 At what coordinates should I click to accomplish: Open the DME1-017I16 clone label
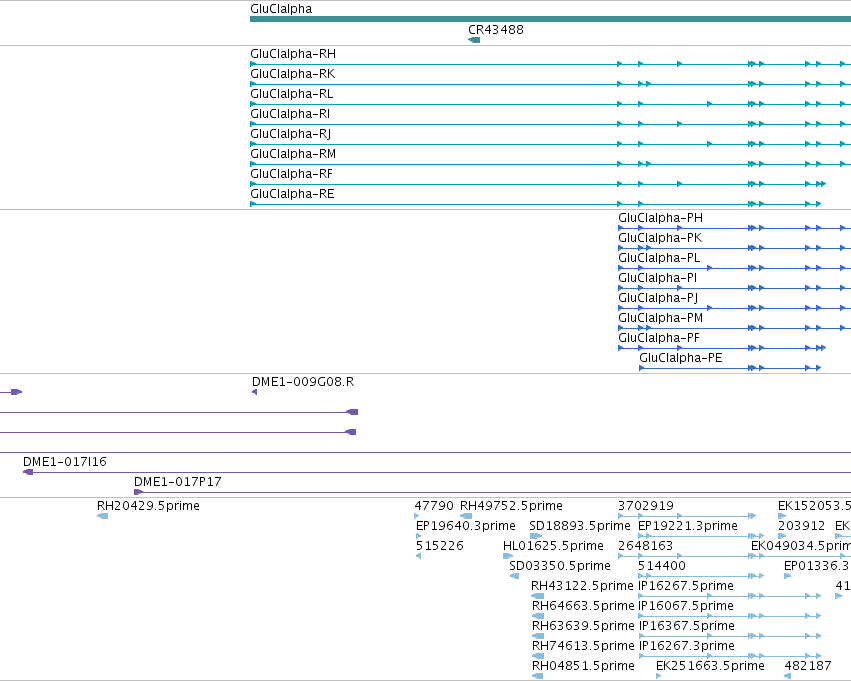(x=65, y=462)
